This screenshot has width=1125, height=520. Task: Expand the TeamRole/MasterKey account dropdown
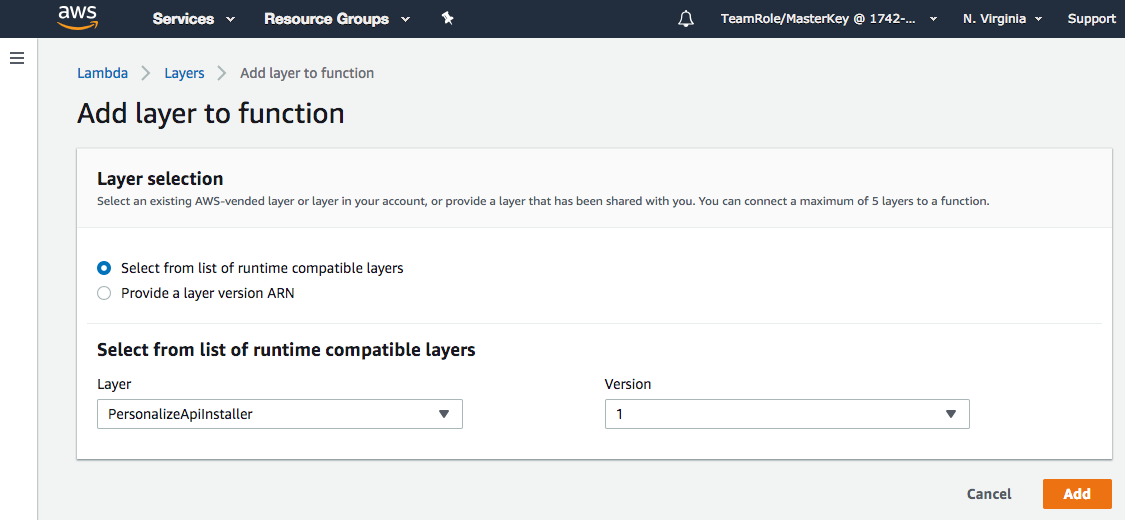pos(828,19)
